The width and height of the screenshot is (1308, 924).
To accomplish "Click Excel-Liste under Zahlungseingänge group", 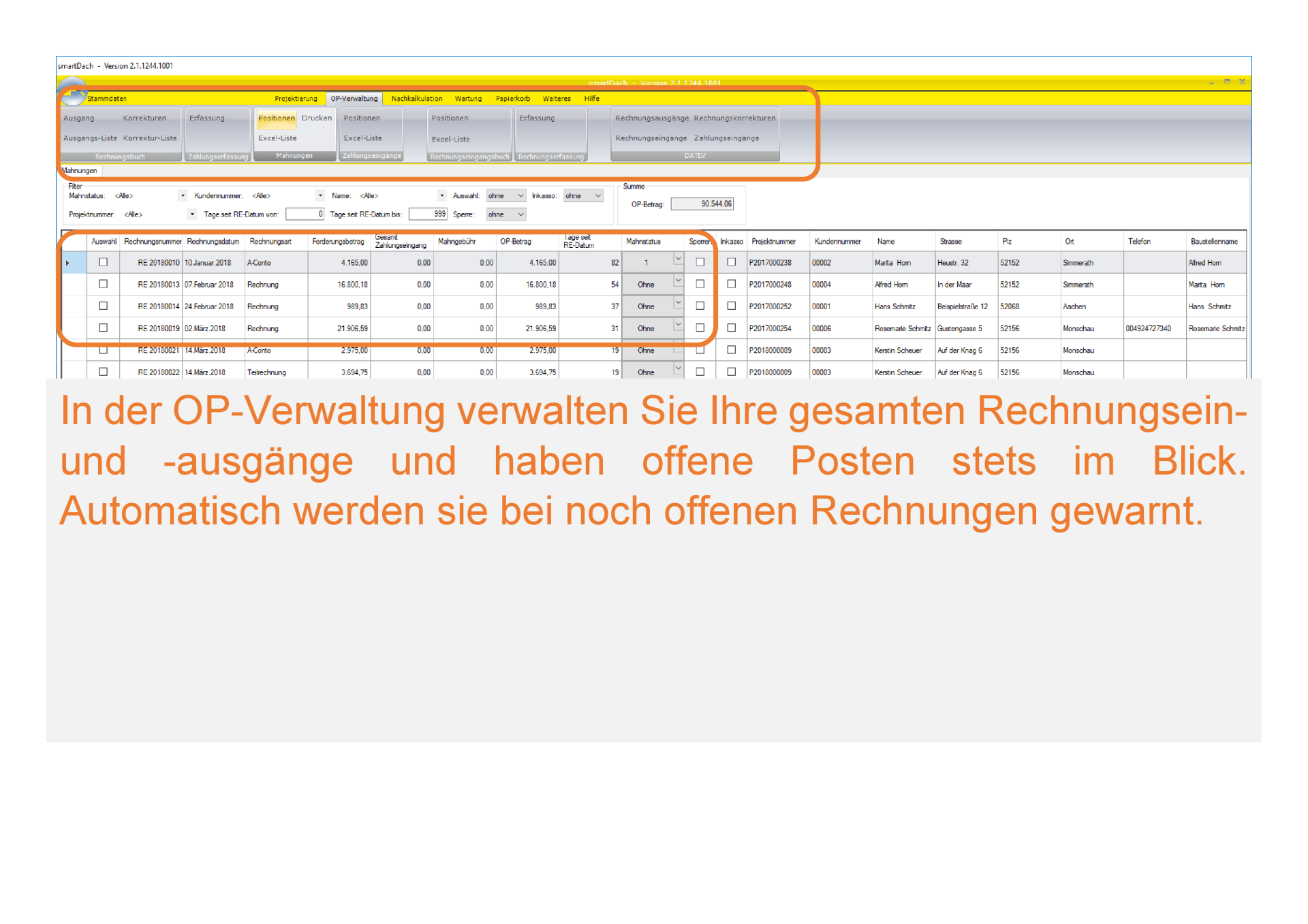I will 362,138.
